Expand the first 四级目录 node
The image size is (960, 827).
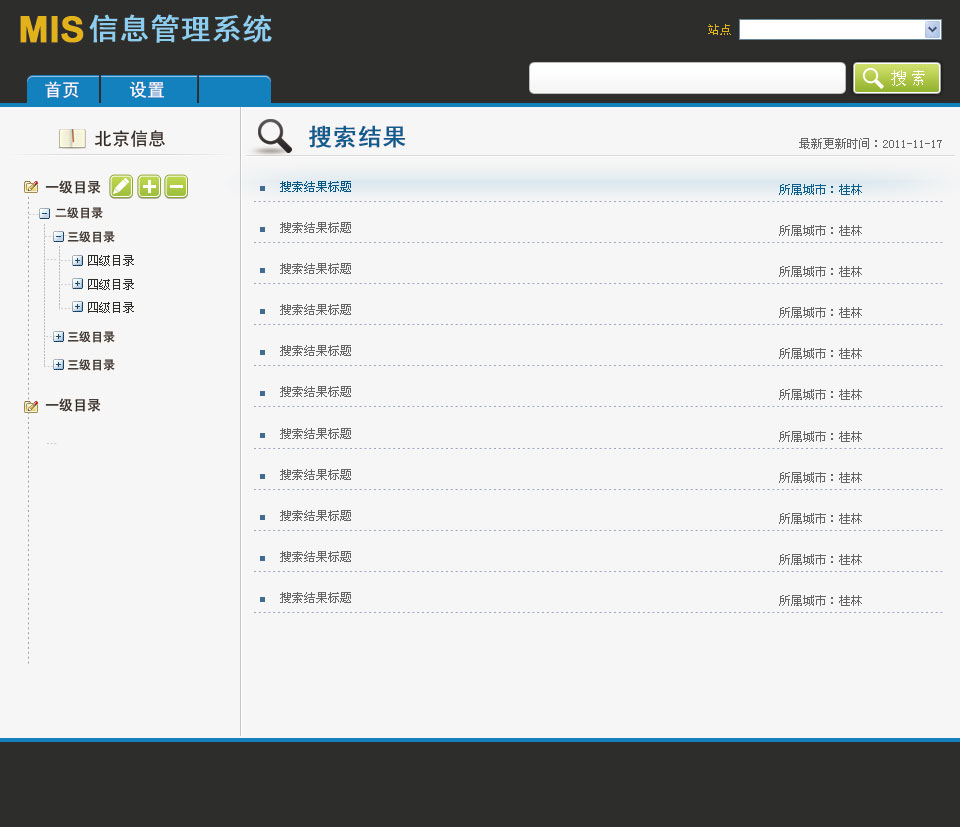[x=77, y=261]
